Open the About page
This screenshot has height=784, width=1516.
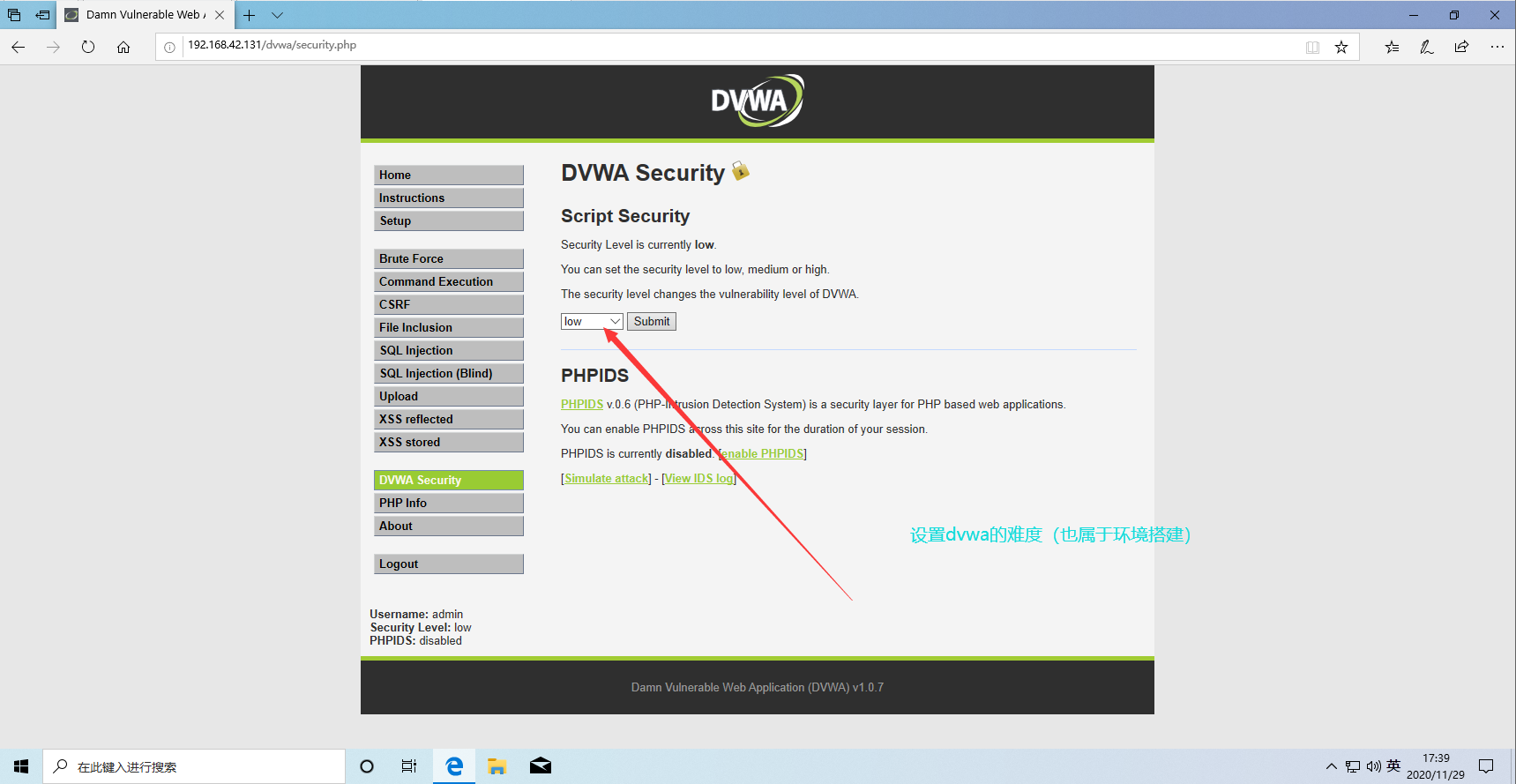pos(449,526)
